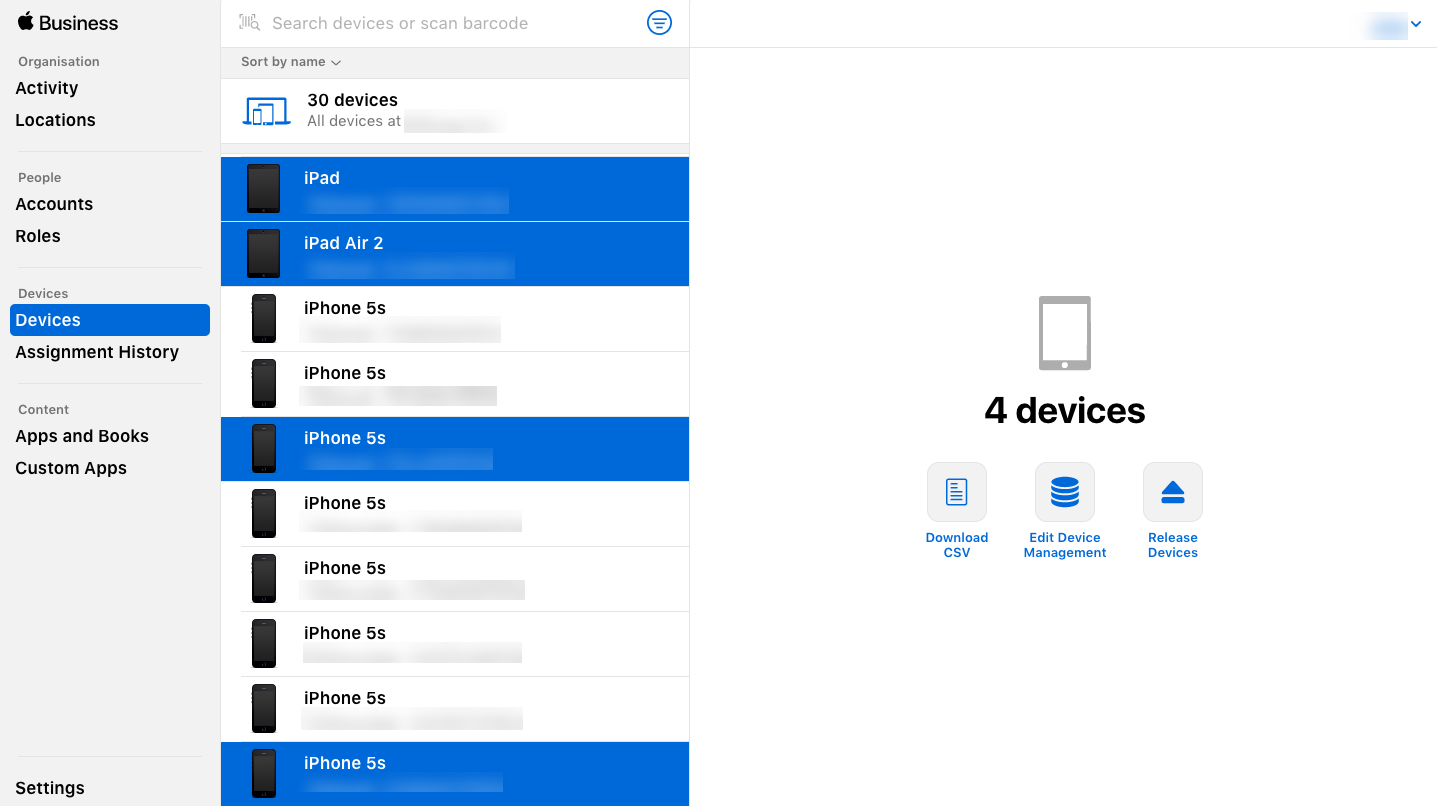Screen dimensions: 1437x806
Task: Go to Custom Apps
Action: tap(71, 468)
